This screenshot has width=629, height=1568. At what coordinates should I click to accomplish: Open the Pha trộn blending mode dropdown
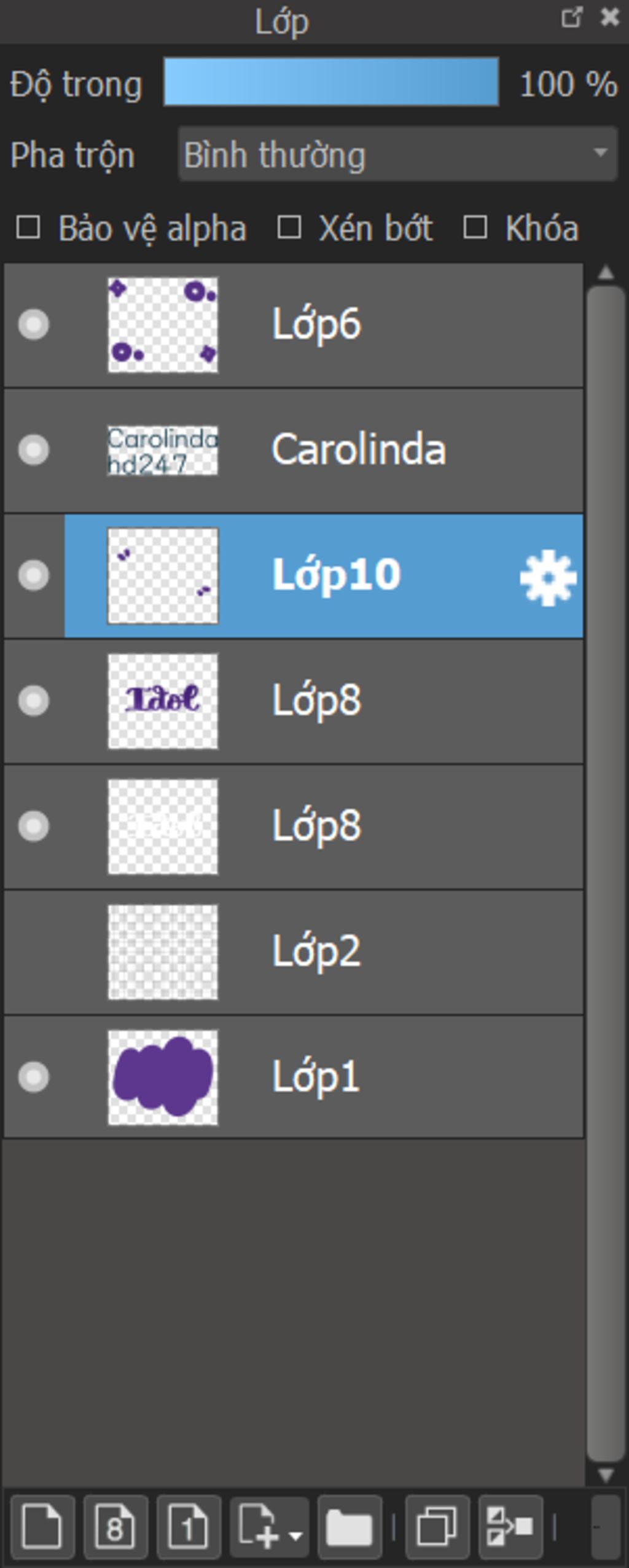tap(397, 154)
